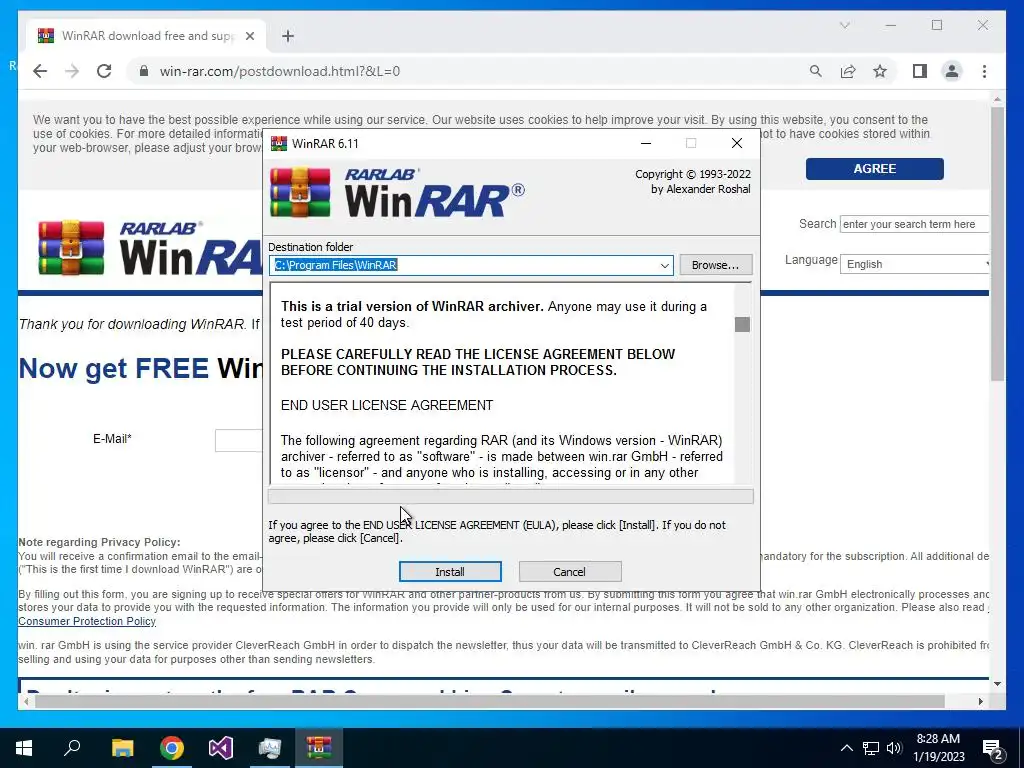The image size is (1024, 768).
Task: Open the Chrome profile avatar menu
Action: coord(952,71)
